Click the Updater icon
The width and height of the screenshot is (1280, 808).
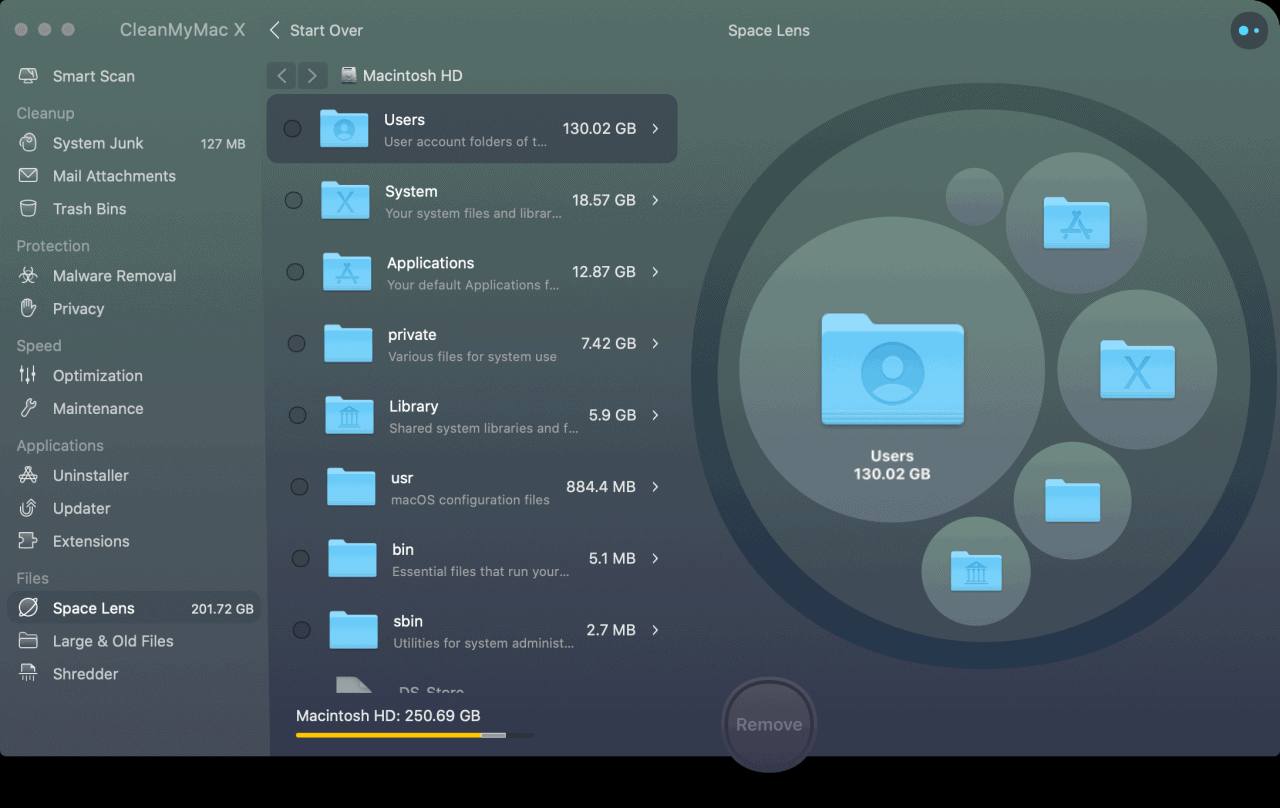[x=28, y=509]
